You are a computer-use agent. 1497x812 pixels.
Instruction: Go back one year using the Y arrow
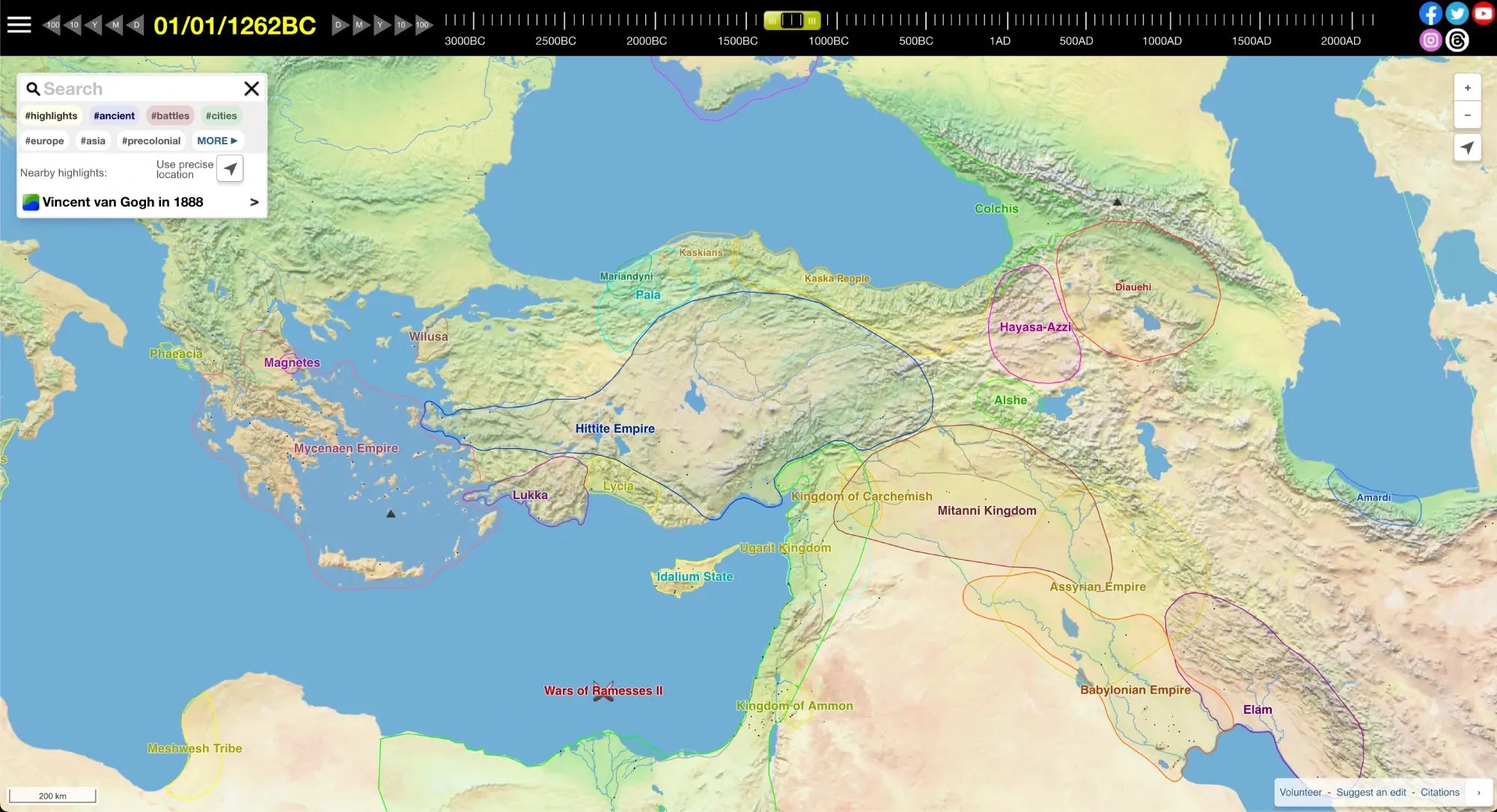coord(94,25)
